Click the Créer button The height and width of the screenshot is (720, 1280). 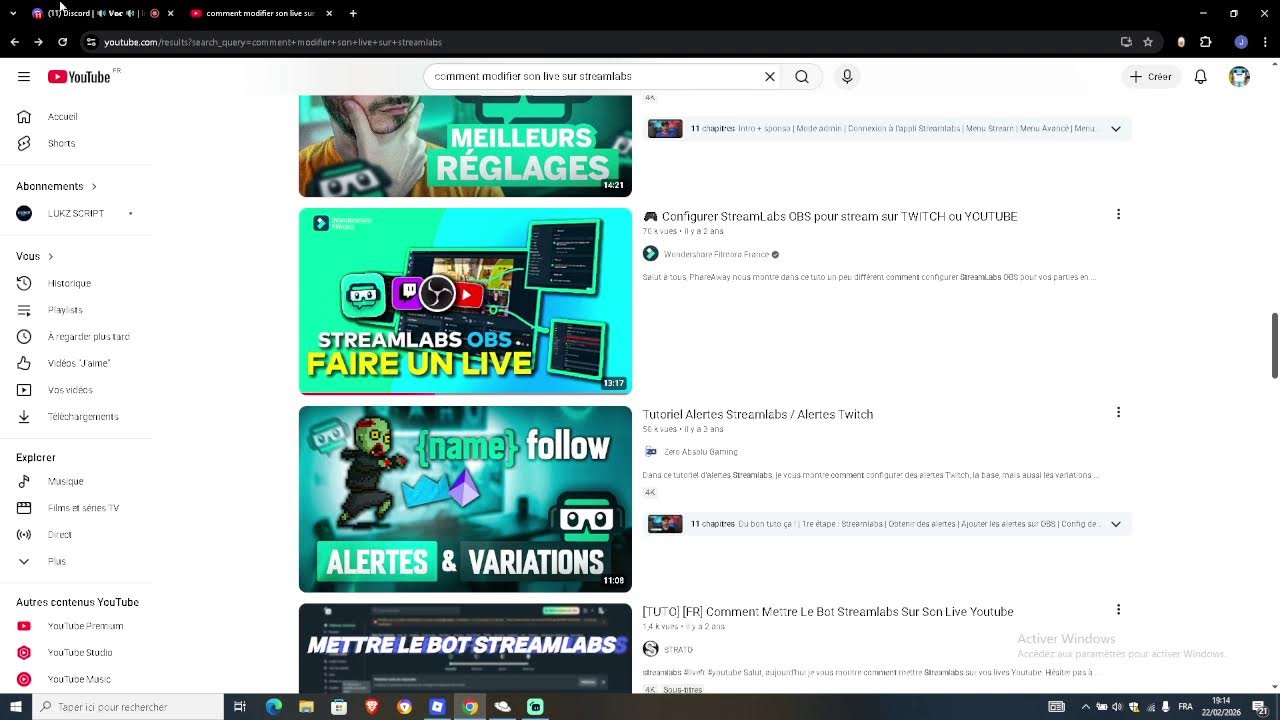[1151, 77]
